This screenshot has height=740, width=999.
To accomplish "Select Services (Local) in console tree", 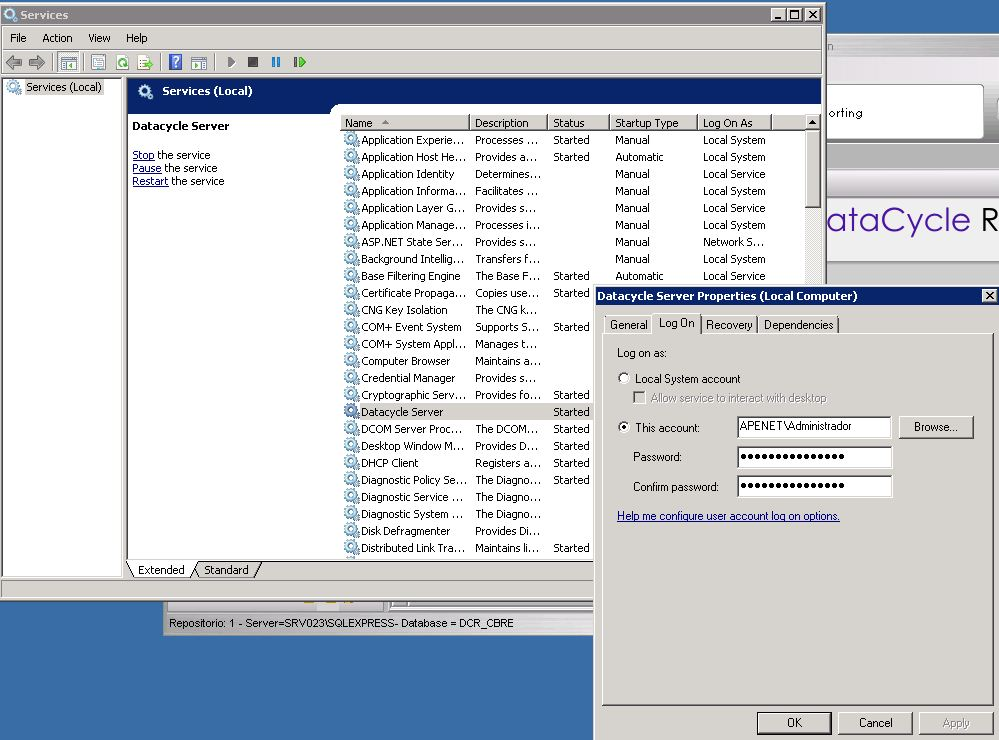I will (x=63, y=87).
